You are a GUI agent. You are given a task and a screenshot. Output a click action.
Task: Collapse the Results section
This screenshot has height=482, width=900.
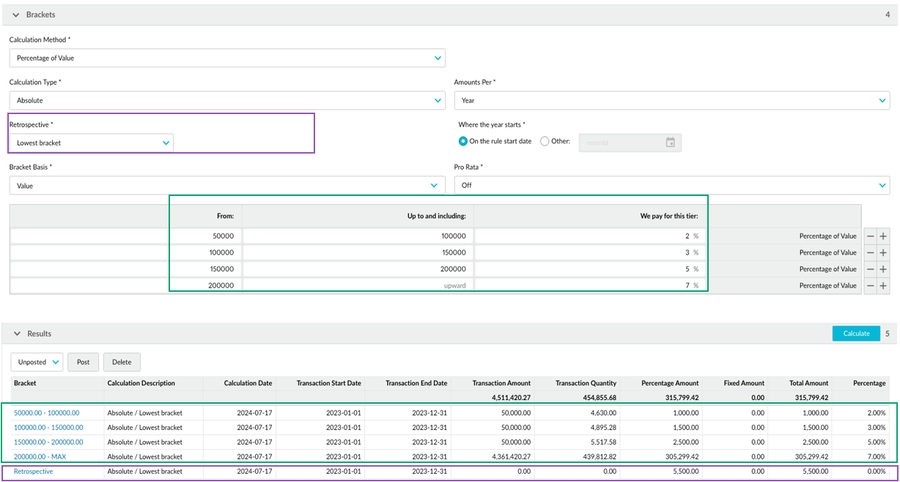16,333
